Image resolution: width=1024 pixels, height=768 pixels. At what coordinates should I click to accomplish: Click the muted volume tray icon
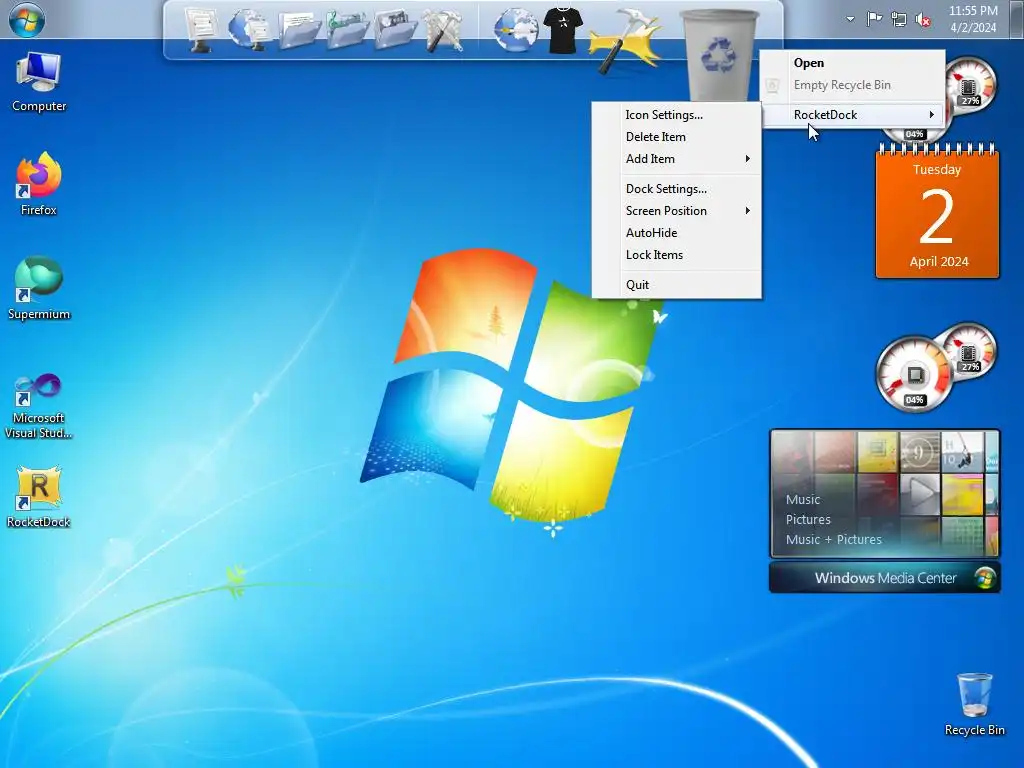tap(923, 20)
